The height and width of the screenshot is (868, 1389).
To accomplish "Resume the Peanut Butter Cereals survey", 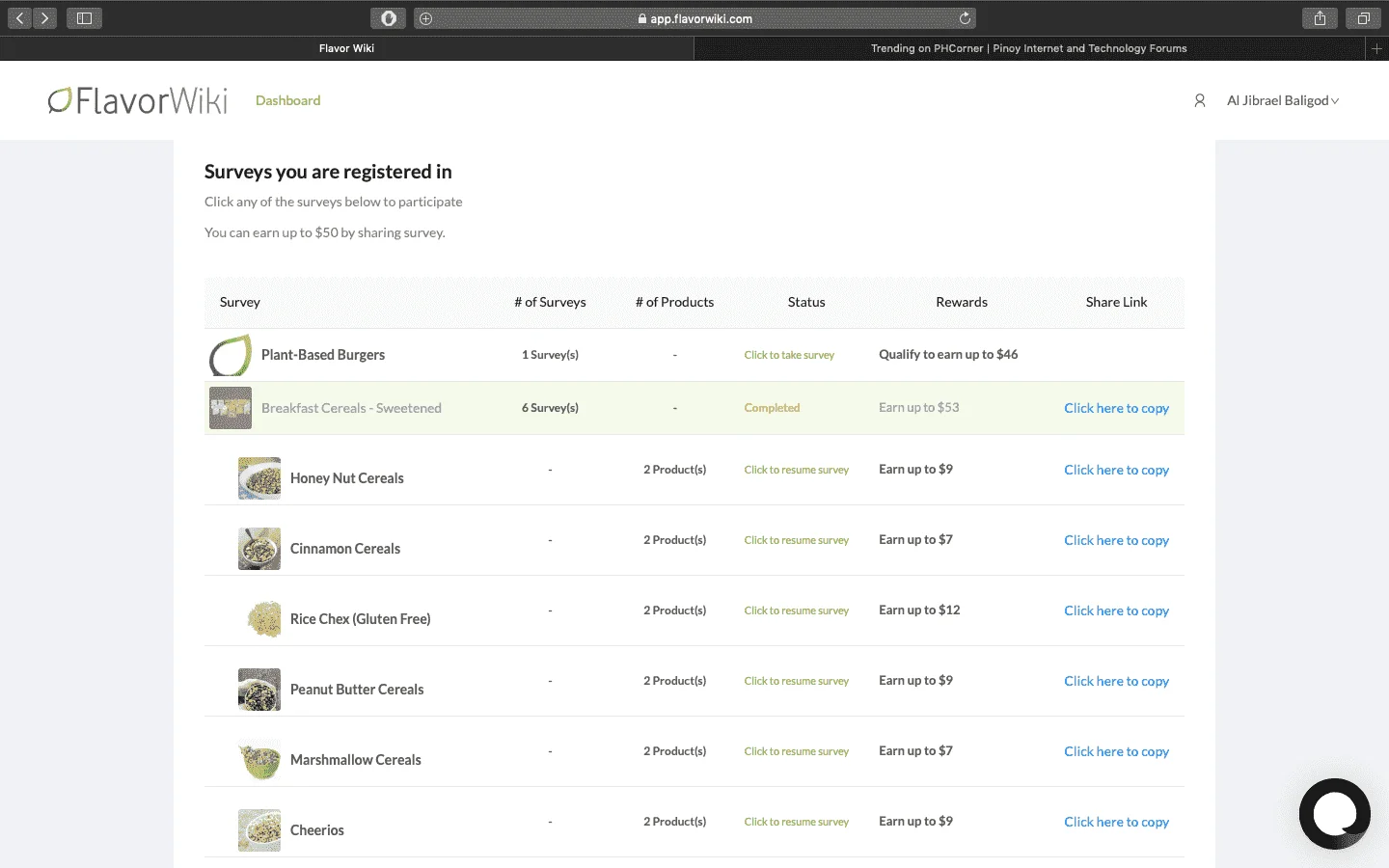I will click(x=797, y=681).
